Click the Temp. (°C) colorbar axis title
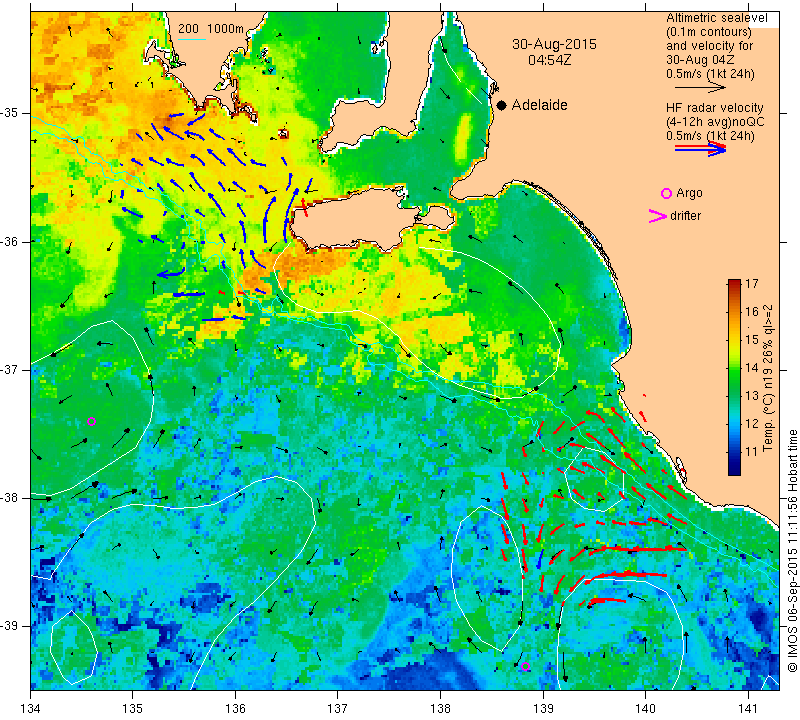This screenshot has height=720, width=800. coord(768,378)
